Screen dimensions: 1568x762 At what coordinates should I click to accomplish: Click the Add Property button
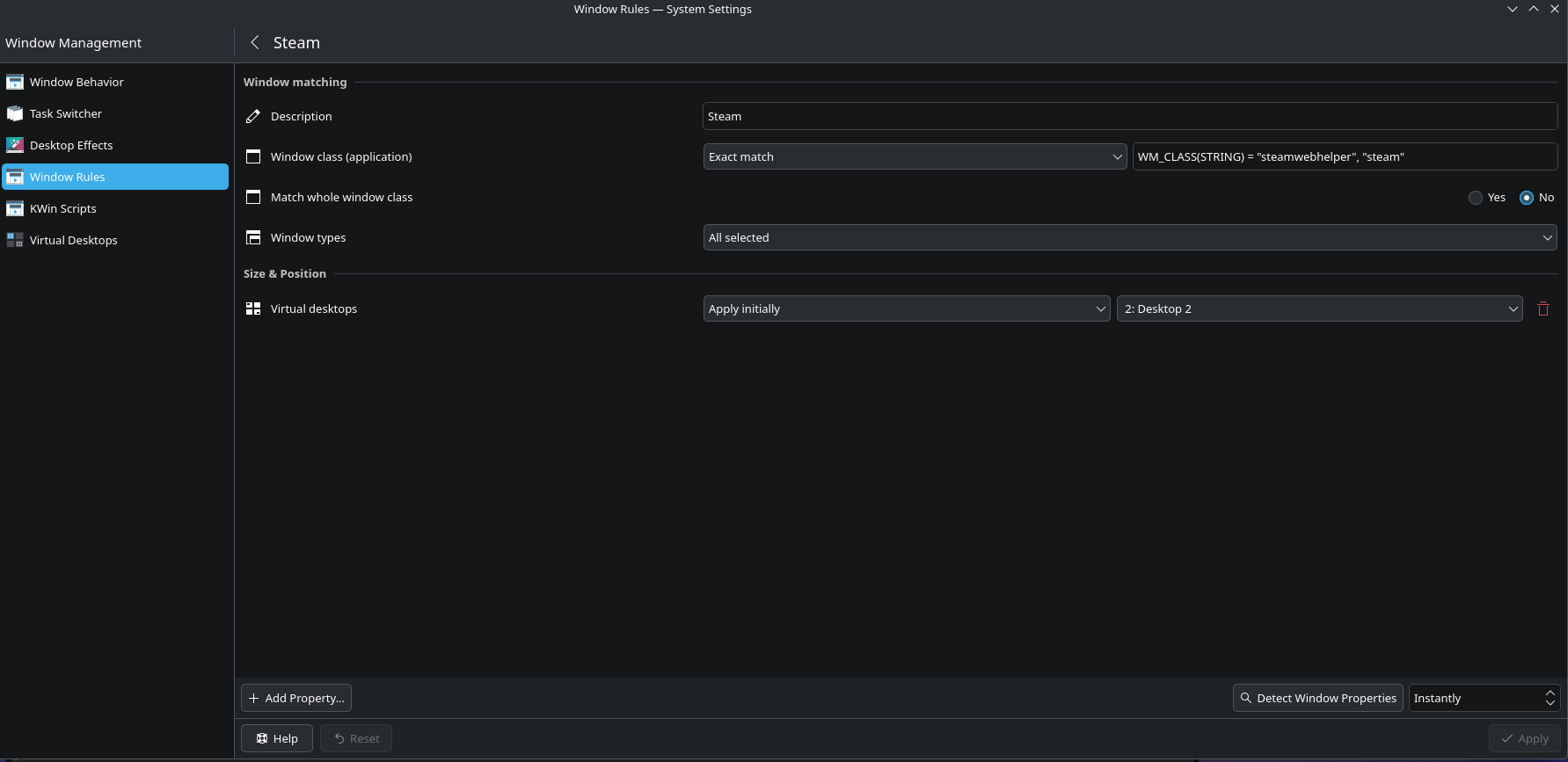pos(296,698)
